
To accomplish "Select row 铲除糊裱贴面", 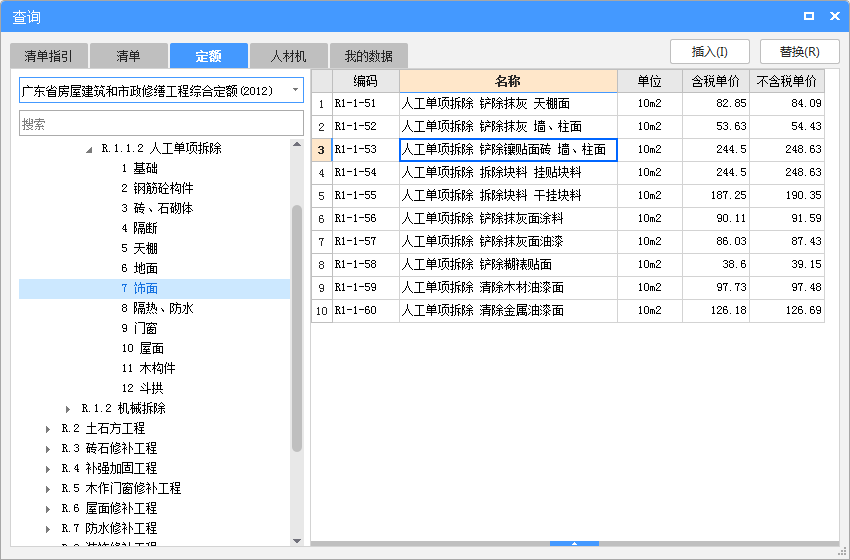I will click(508, 265).
